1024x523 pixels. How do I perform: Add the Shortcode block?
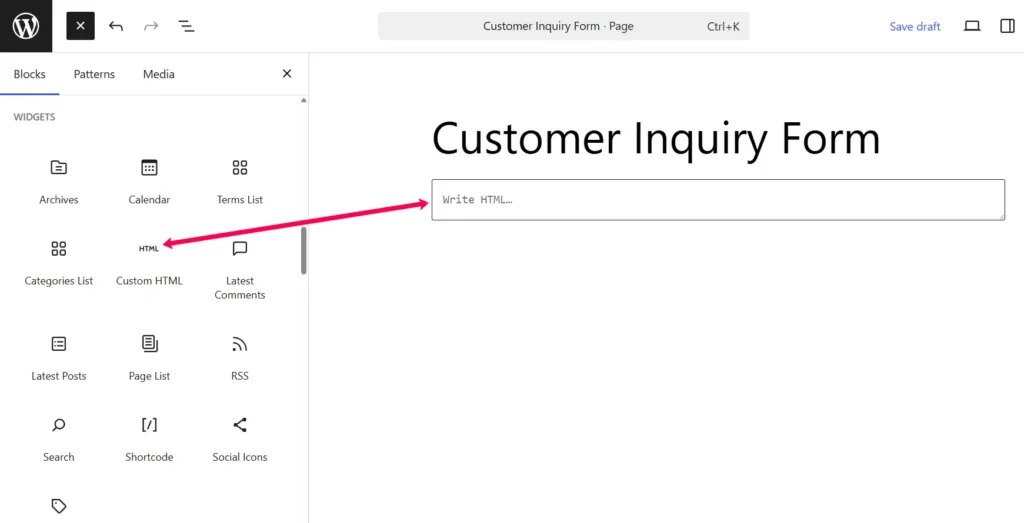149,438
